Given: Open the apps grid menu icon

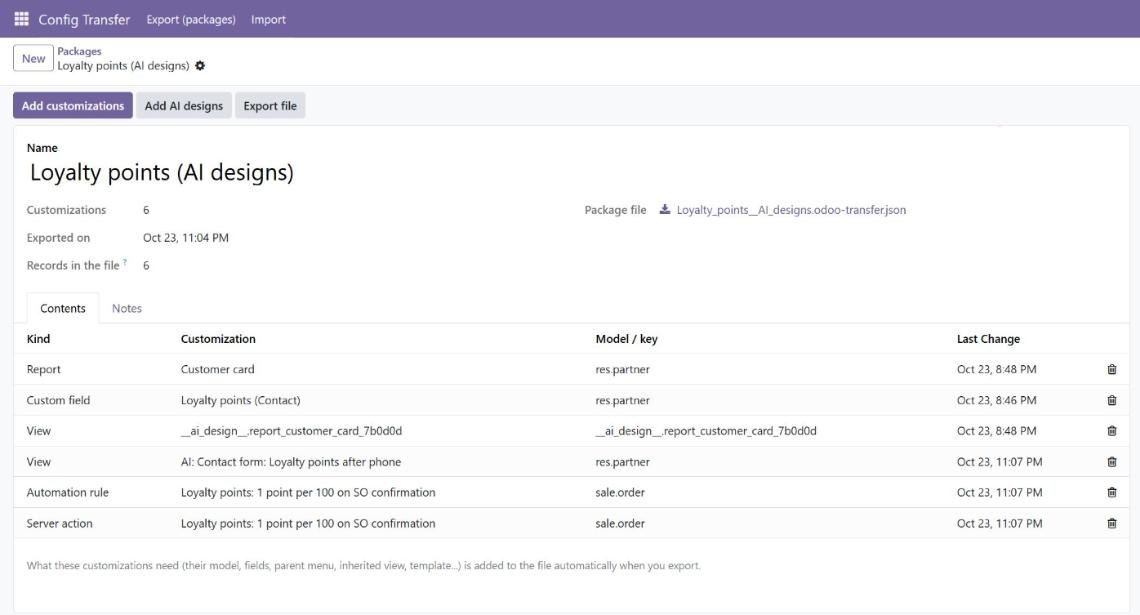Looking at the screenshot, I should (x=21, y=19).
